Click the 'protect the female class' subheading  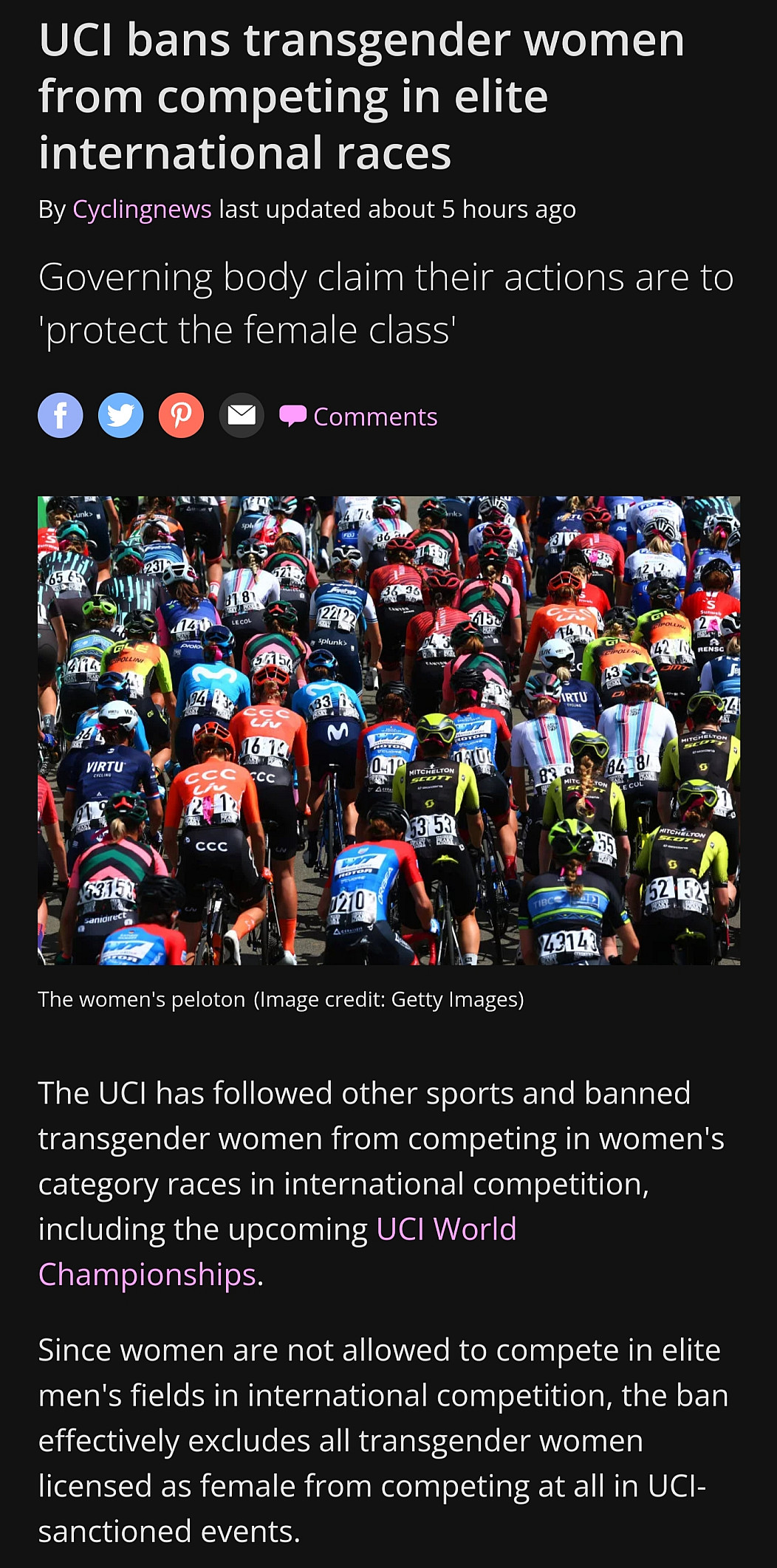(386, 303)
